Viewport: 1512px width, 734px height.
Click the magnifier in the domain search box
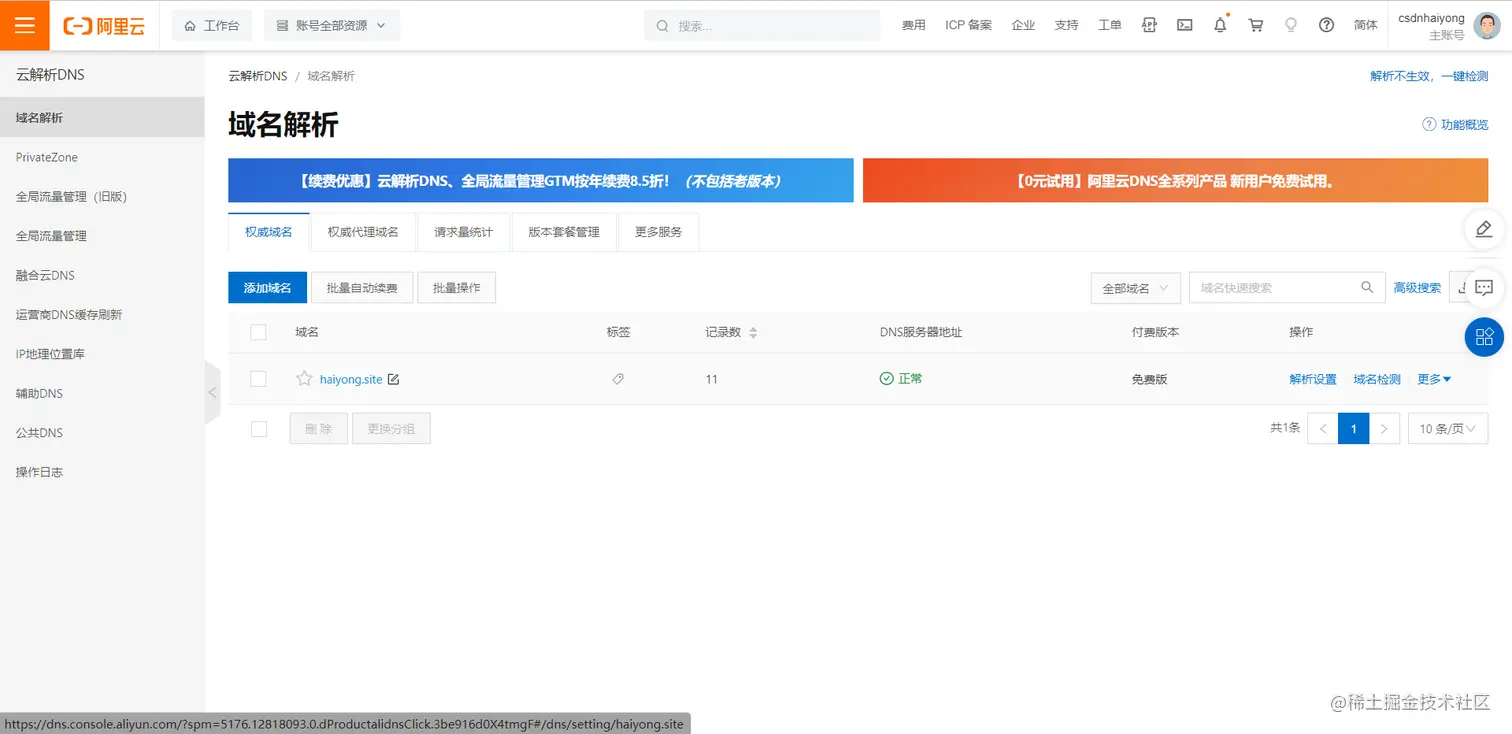1367,287
